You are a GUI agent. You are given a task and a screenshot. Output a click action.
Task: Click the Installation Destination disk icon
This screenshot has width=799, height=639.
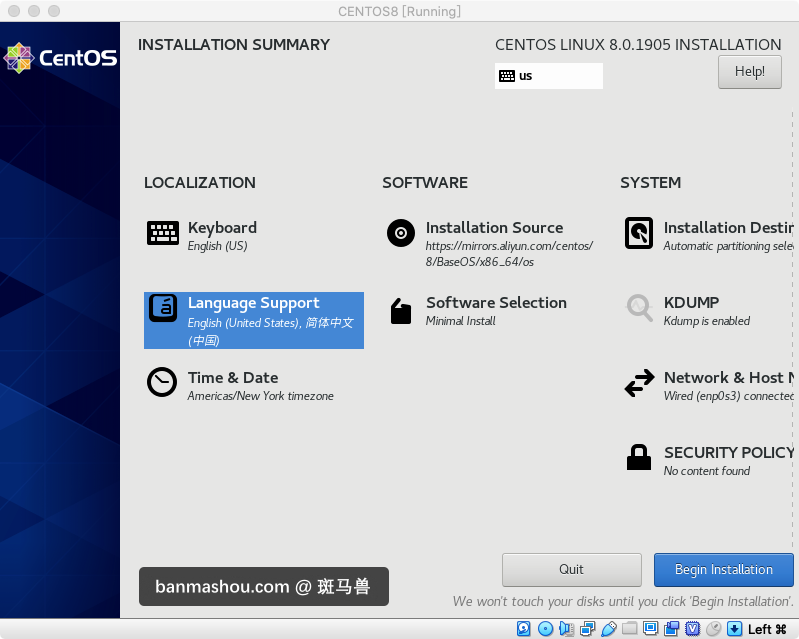(639, 233)
